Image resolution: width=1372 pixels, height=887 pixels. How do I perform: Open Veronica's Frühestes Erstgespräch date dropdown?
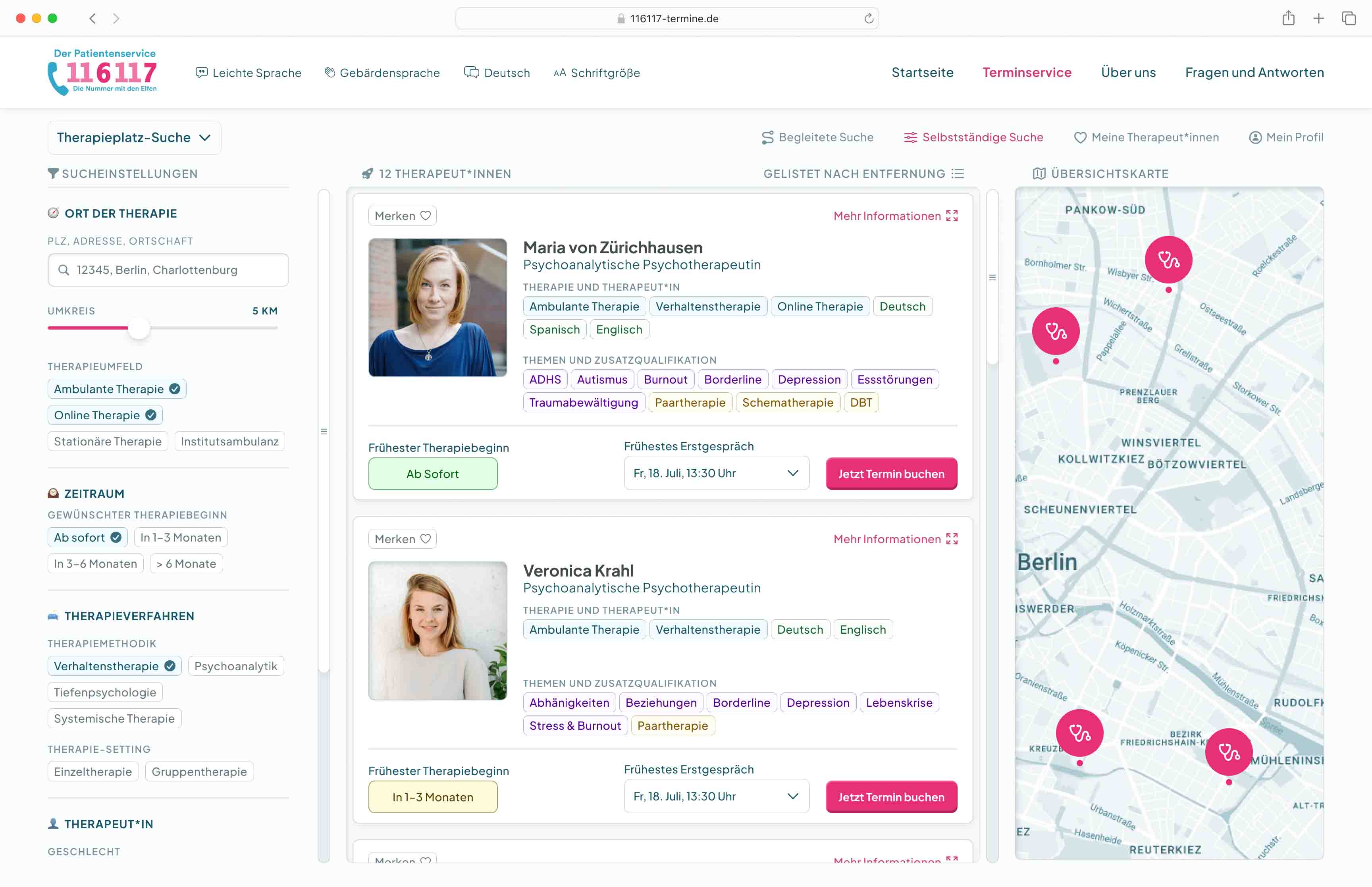tap(717, 796)
